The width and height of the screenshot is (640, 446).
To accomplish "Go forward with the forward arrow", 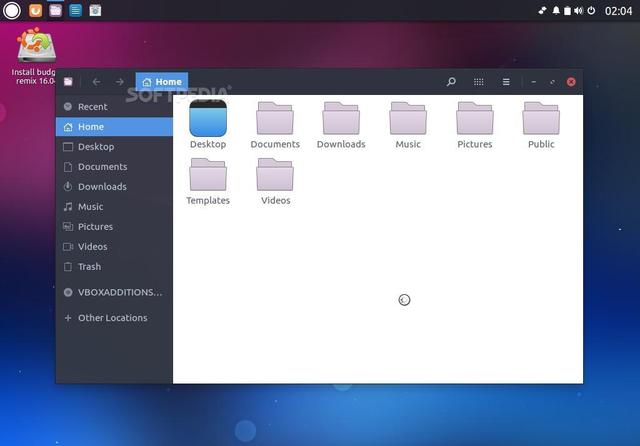I will 119,82.
